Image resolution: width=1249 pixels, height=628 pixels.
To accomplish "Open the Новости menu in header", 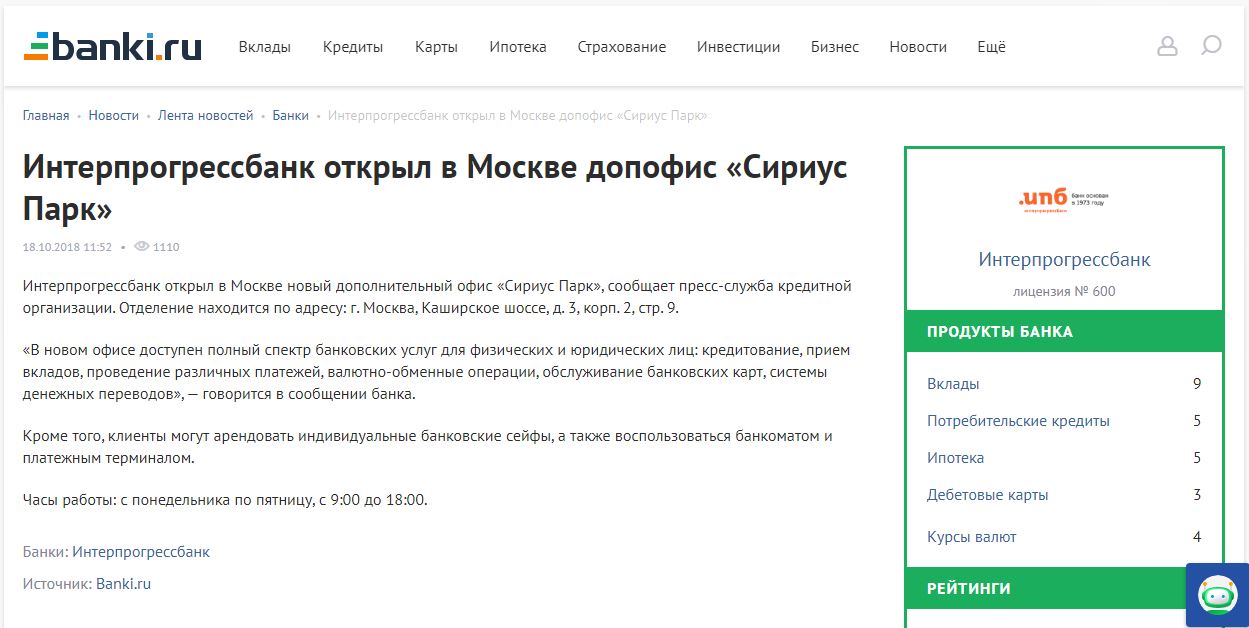I will click(918, 47).
